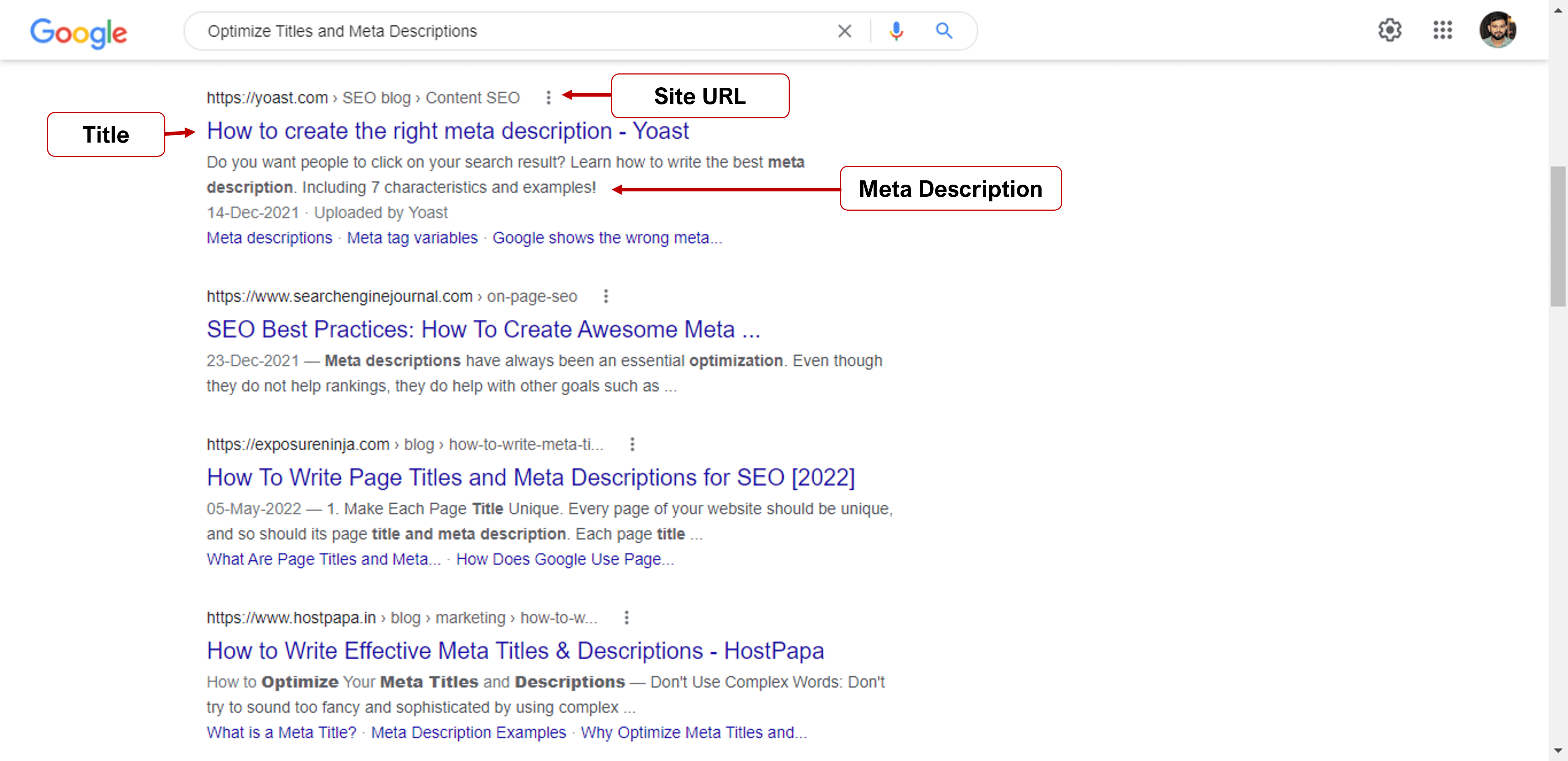This screenshot has height=761, width=1568.
Task: Click the blue search magnifier icon
Action: pyautogui.click(x=944, y=31)
